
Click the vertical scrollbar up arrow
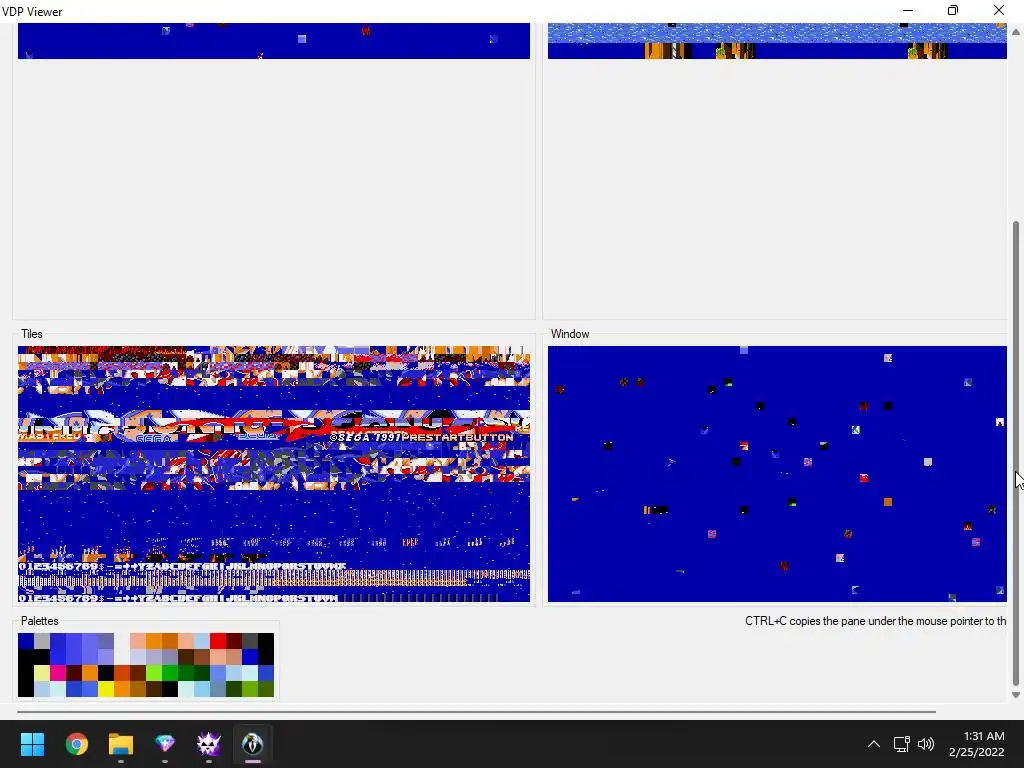click(x=1016, y=31)
